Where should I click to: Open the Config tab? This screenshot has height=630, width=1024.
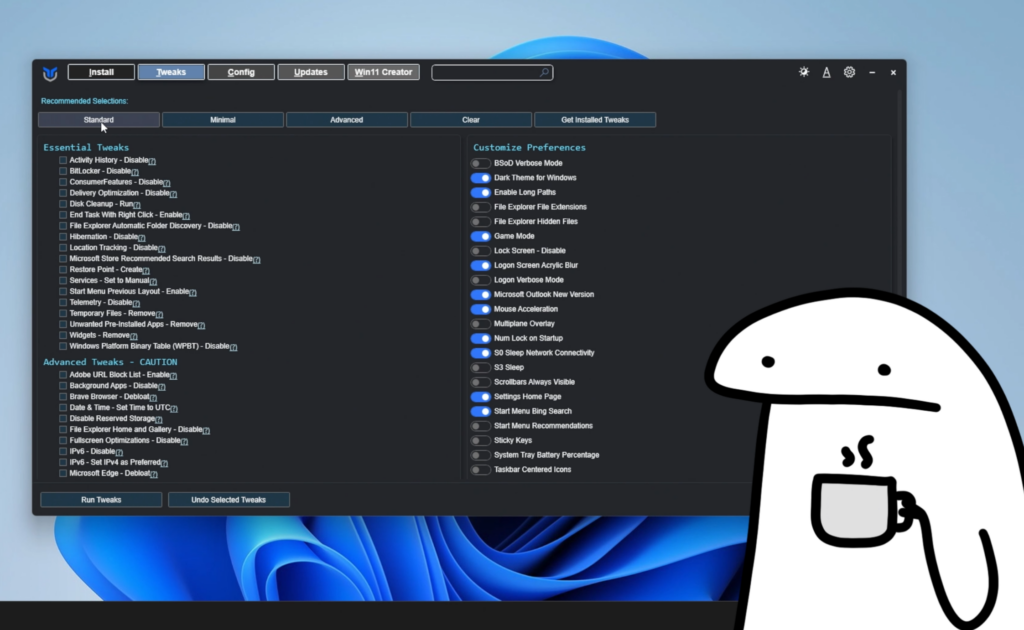pos(241,72)
